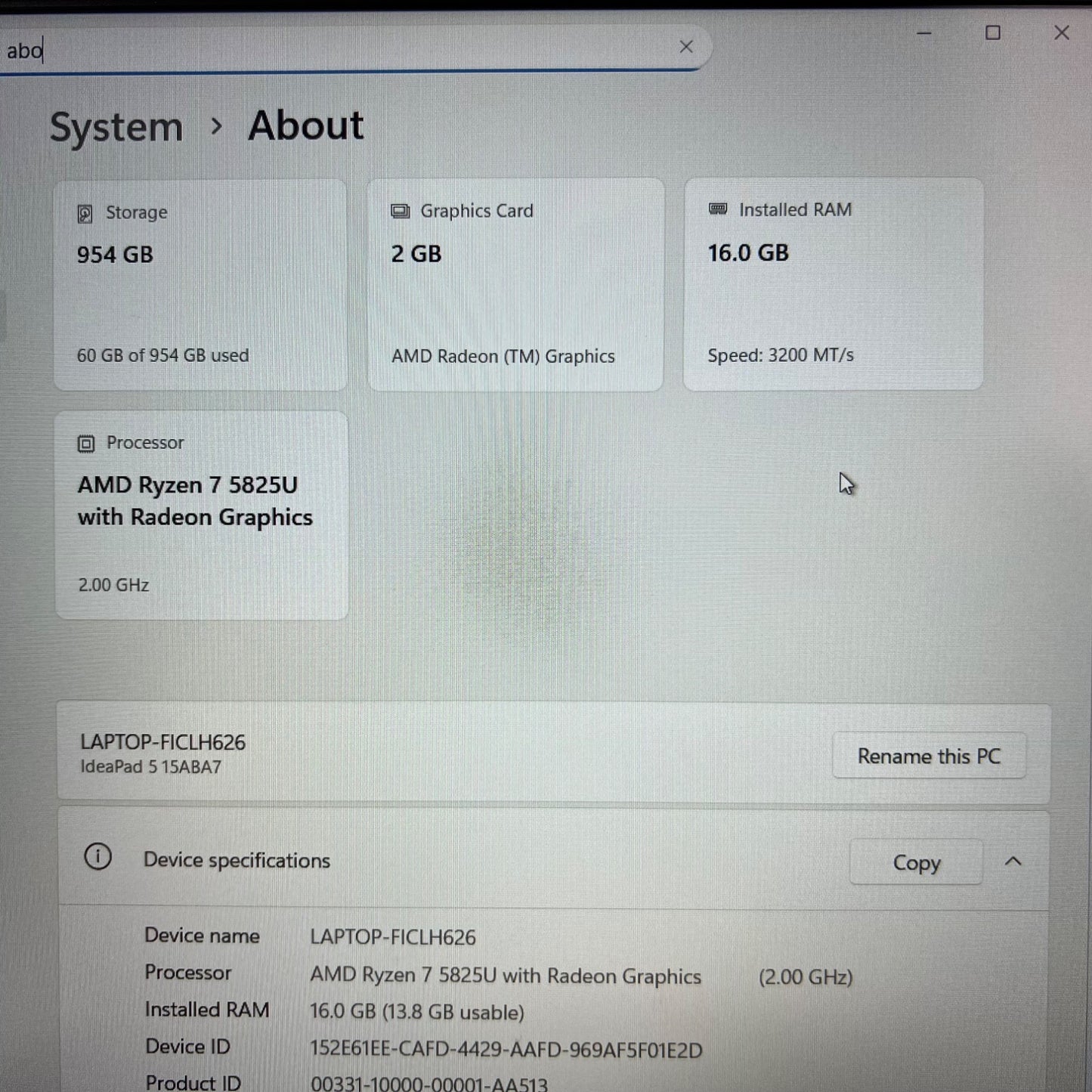The width and height of the screenshot is (1092, 1092).
Task: Click the Device specifications heading text
Action: (x=237, y=861)
